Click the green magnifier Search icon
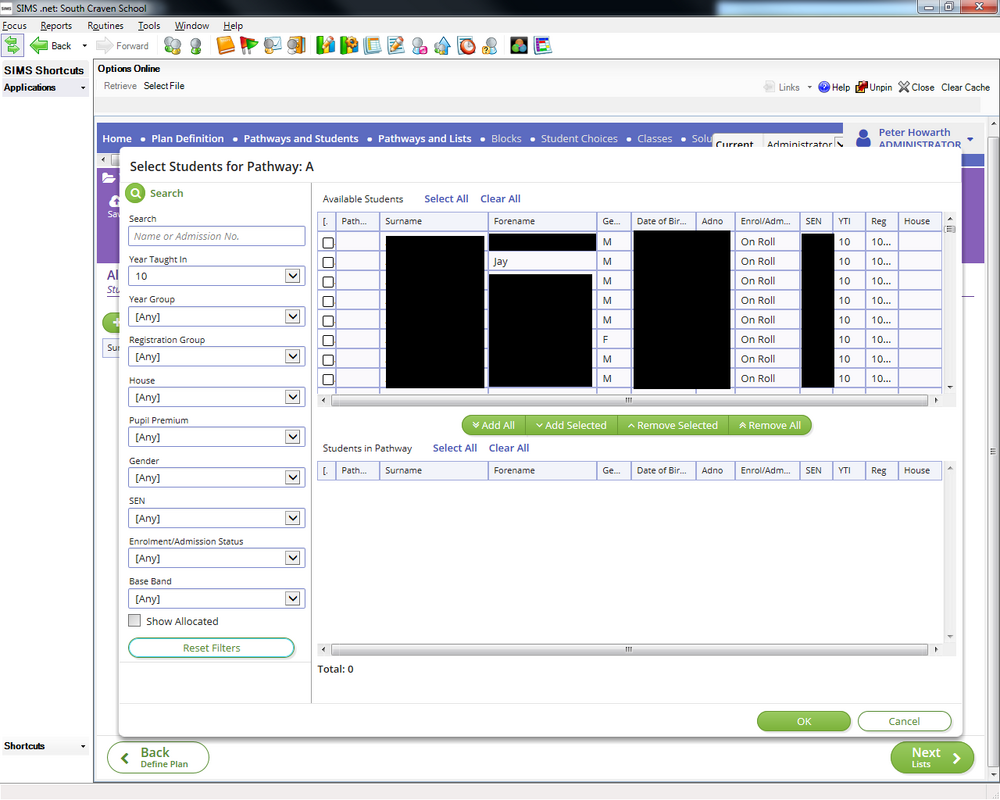1000x800 pixels. tap(135, 193)
